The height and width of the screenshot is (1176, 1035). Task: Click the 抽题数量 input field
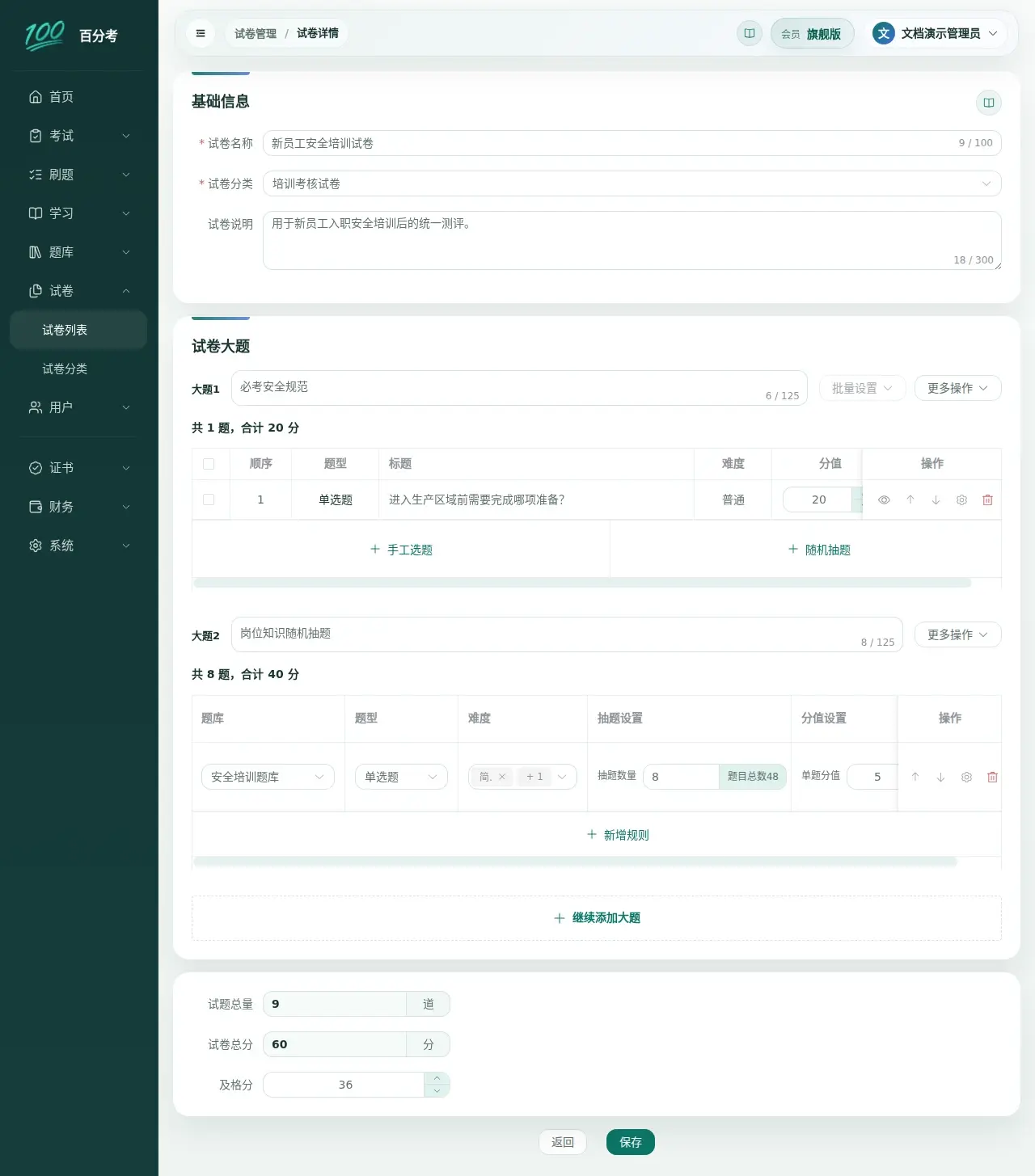point(681,777)
